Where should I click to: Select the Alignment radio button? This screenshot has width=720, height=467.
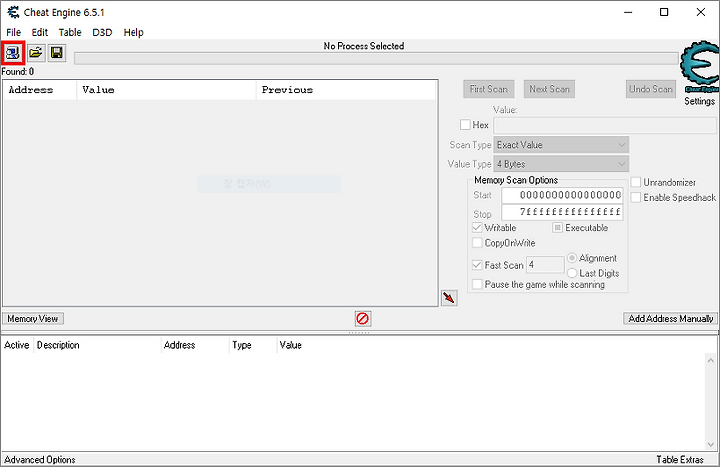(572, 258)
